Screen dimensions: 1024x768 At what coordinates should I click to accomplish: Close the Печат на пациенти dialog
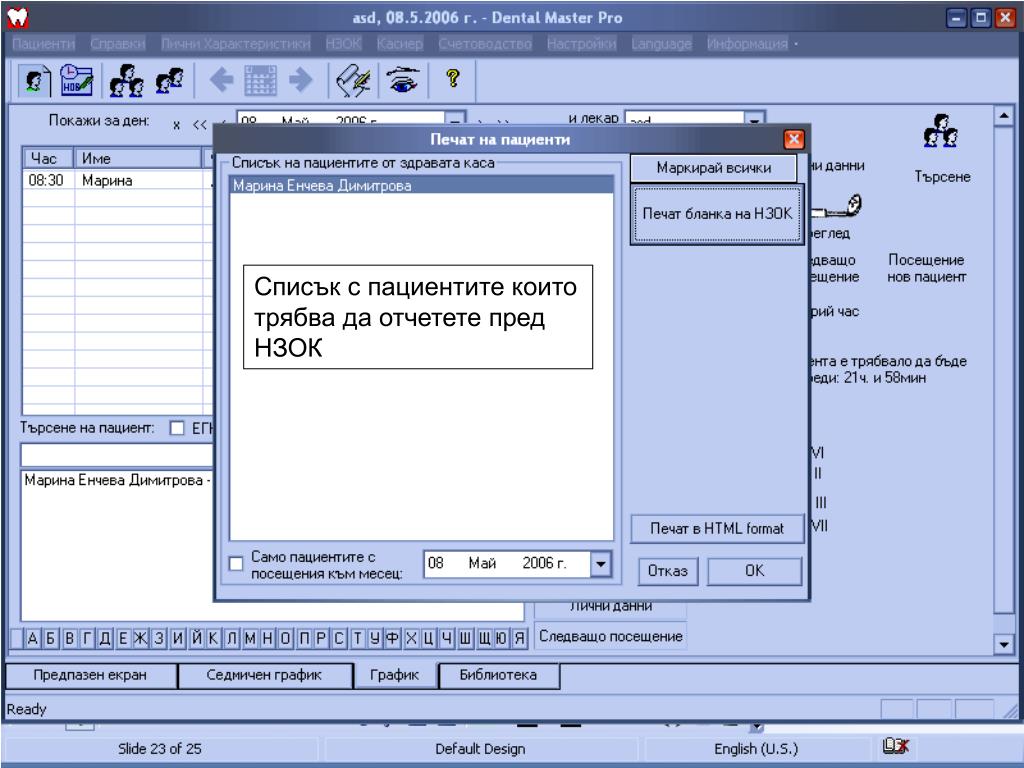click(x=793, y=139)
